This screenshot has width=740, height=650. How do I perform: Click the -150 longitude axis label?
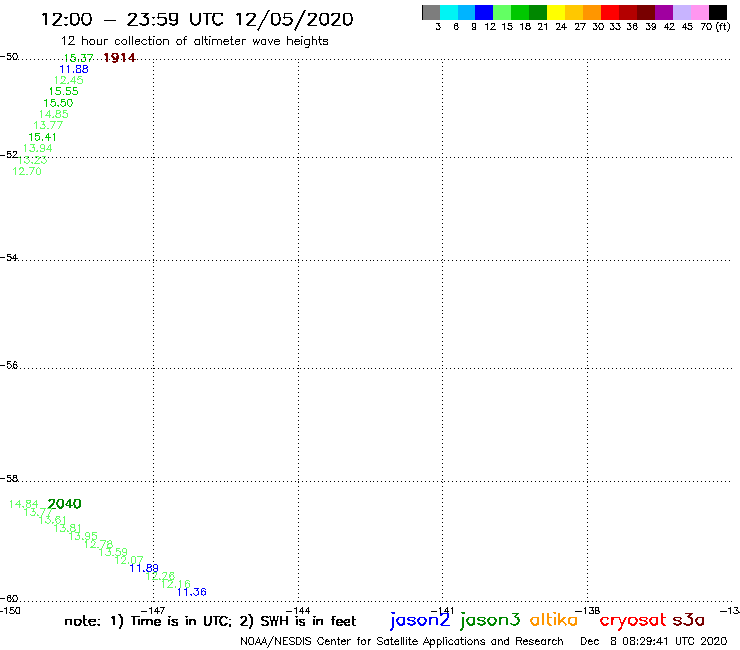click(x=10, y=611)
